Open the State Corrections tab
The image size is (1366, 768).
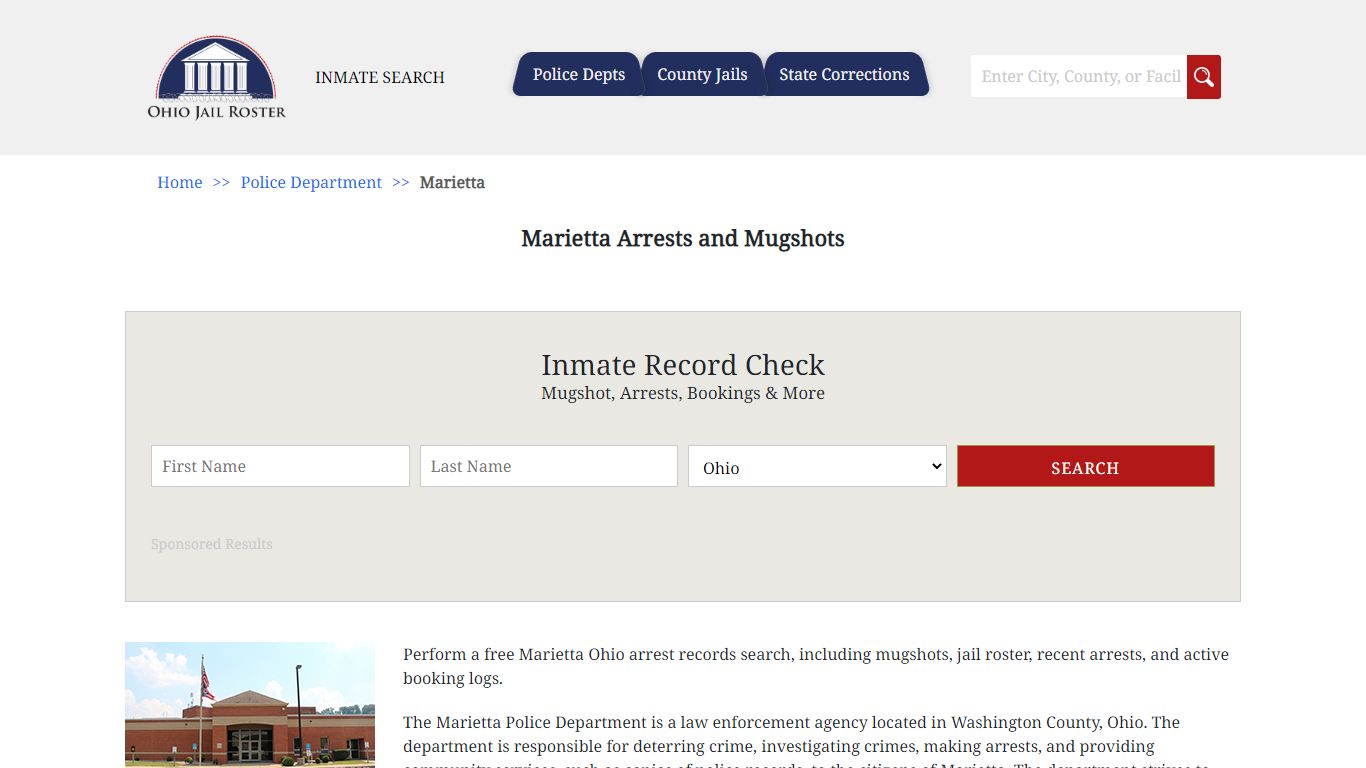point(844,74)
